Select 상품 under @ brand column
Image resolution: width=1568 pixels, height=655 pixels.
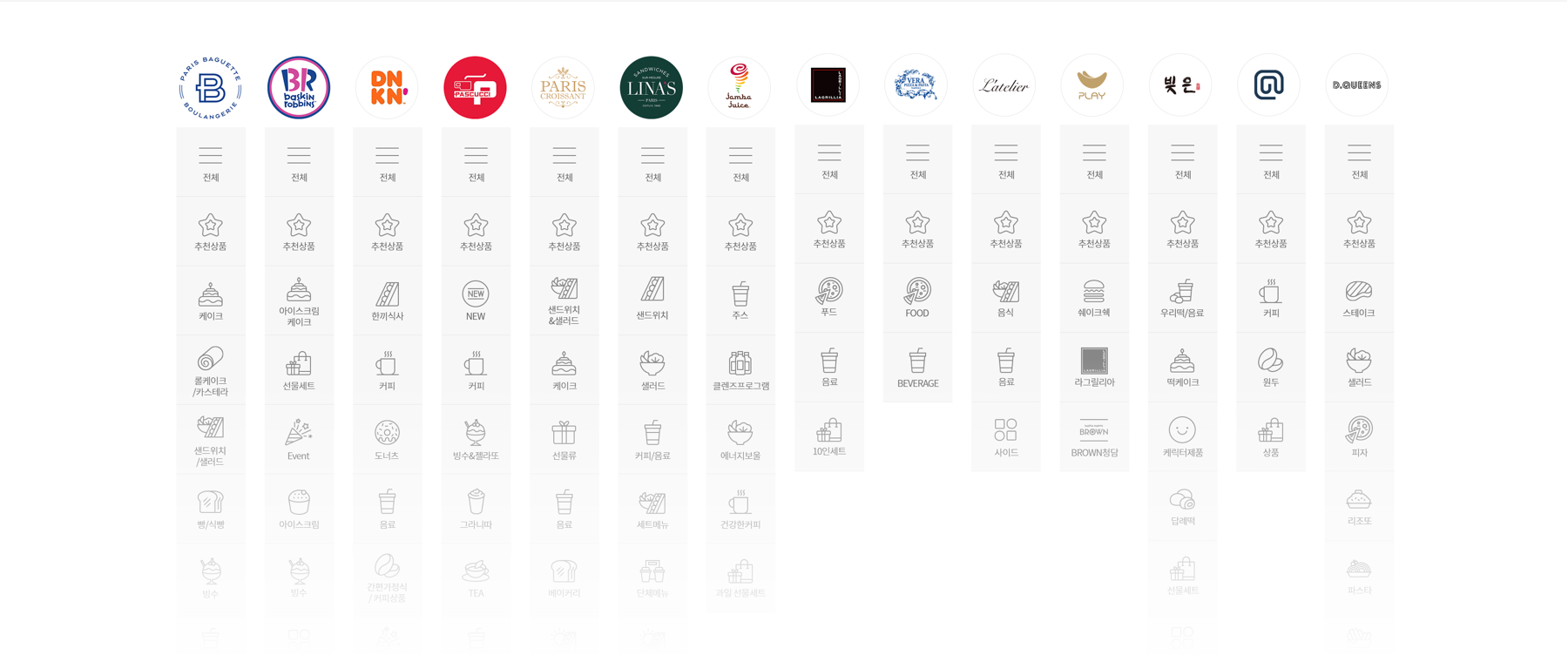(x=1271, y=437)
